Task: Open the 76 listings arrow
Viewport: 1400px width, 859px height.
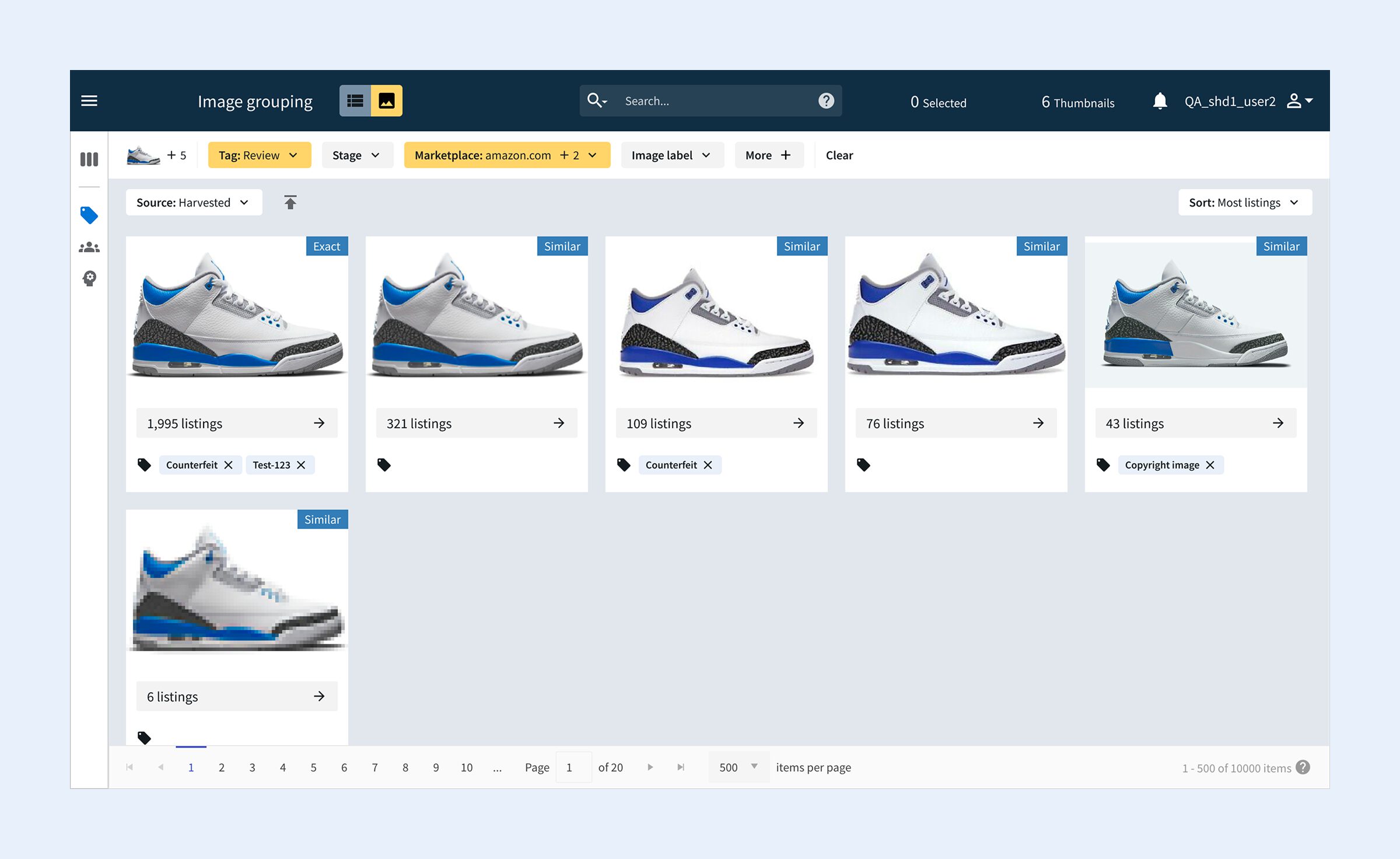Action: 1038,423
